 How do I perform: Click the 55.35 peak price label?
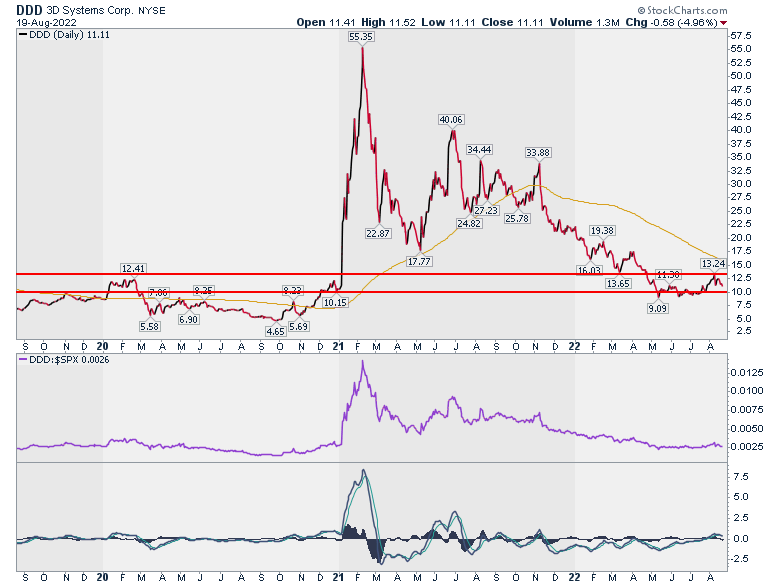361,36
